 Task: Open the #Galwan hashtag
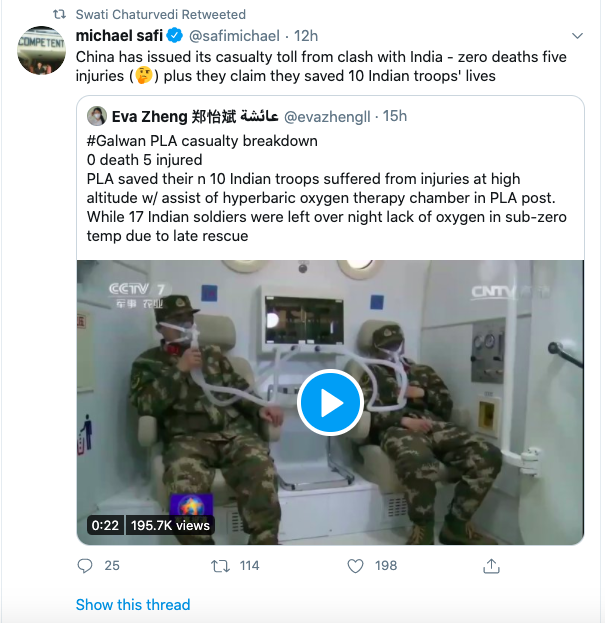(x=118, y=140)
